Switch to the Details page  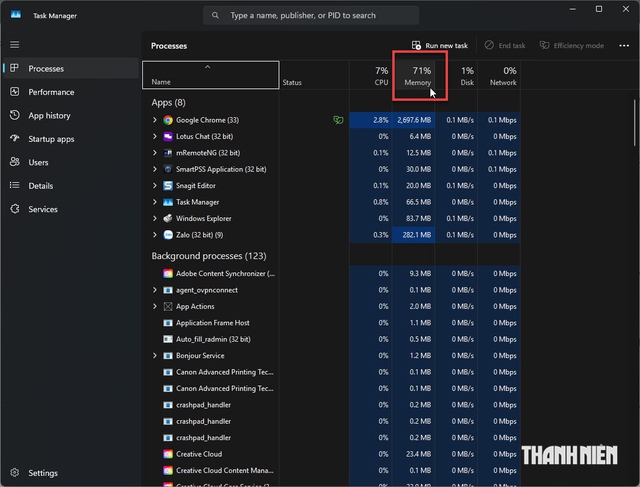(71, 186)
